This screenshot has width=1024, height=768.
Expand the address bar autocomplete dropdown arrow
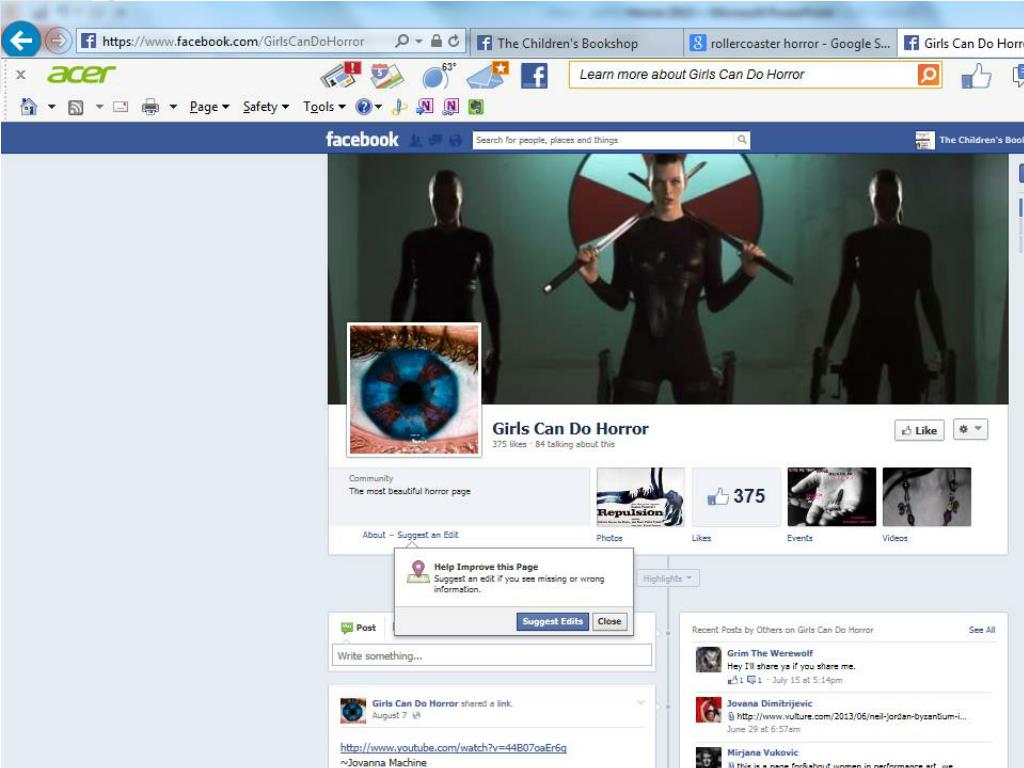coord(419,41)
